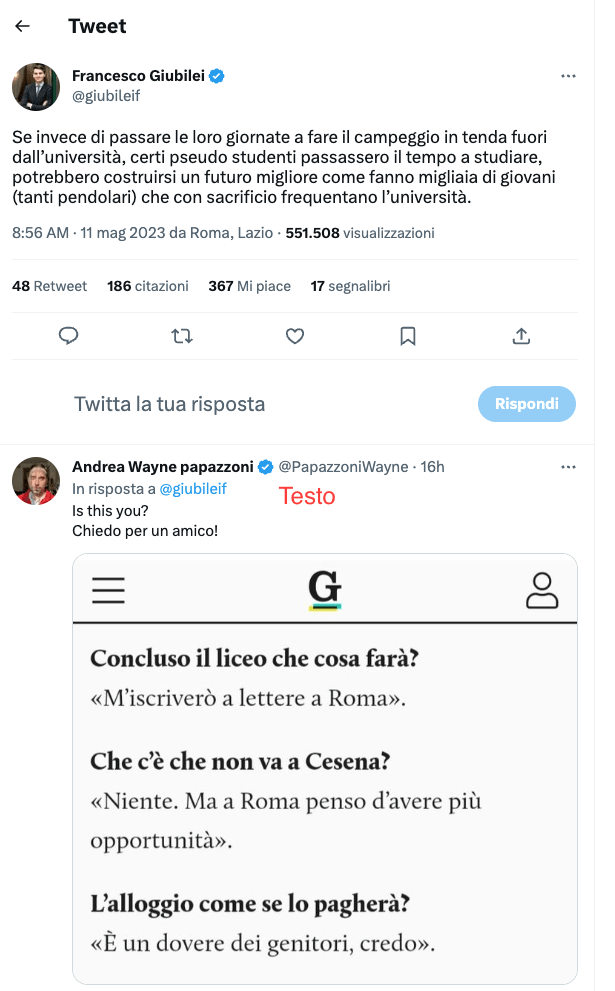This screenshot has width=615, height=991.
Task: Open the Andrea Wayne papazzoni profile name
Action: click(163, 467)
